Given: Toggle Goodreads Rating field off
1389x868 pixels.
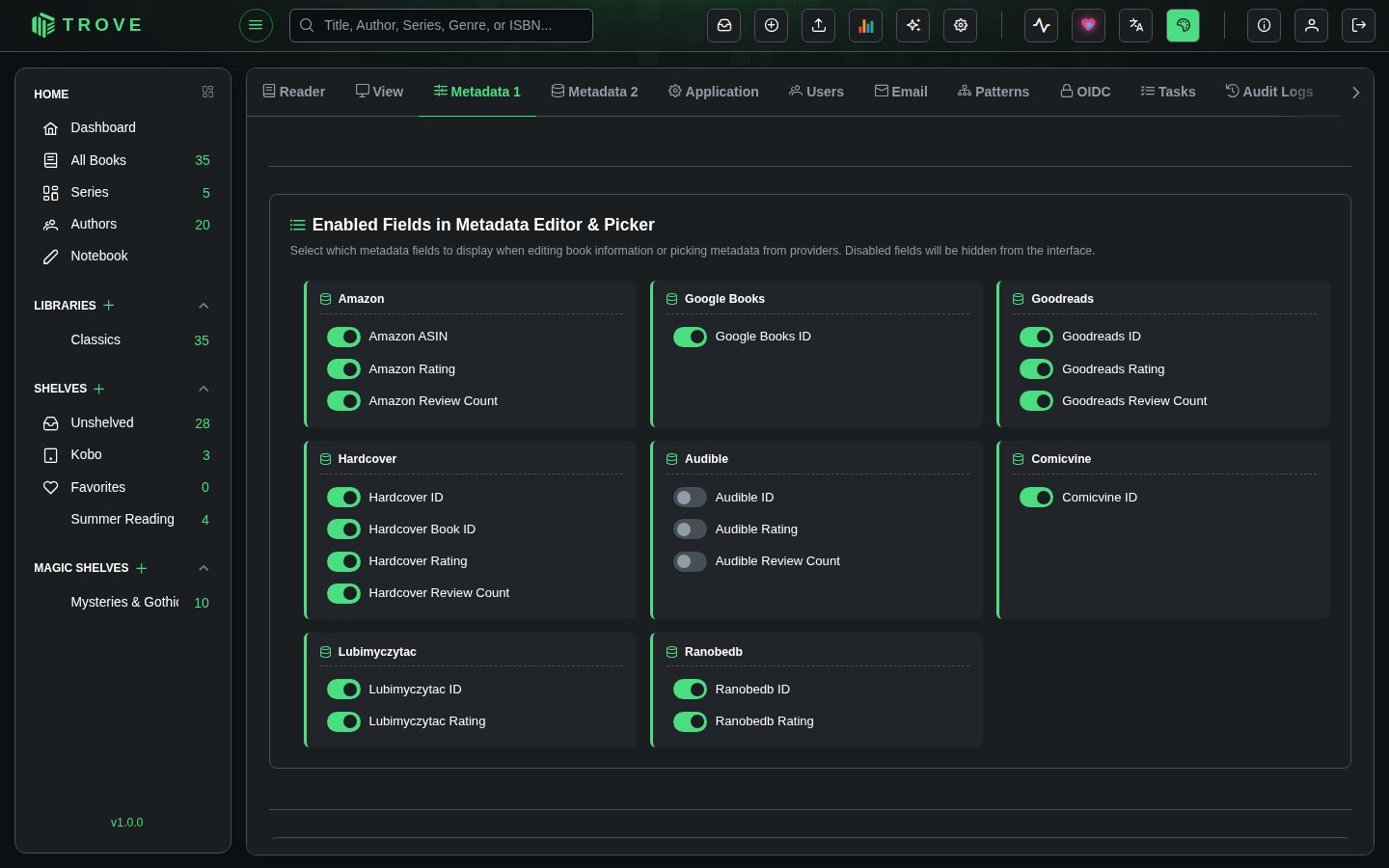Looking at the screenshot, I should point(1036,368).
